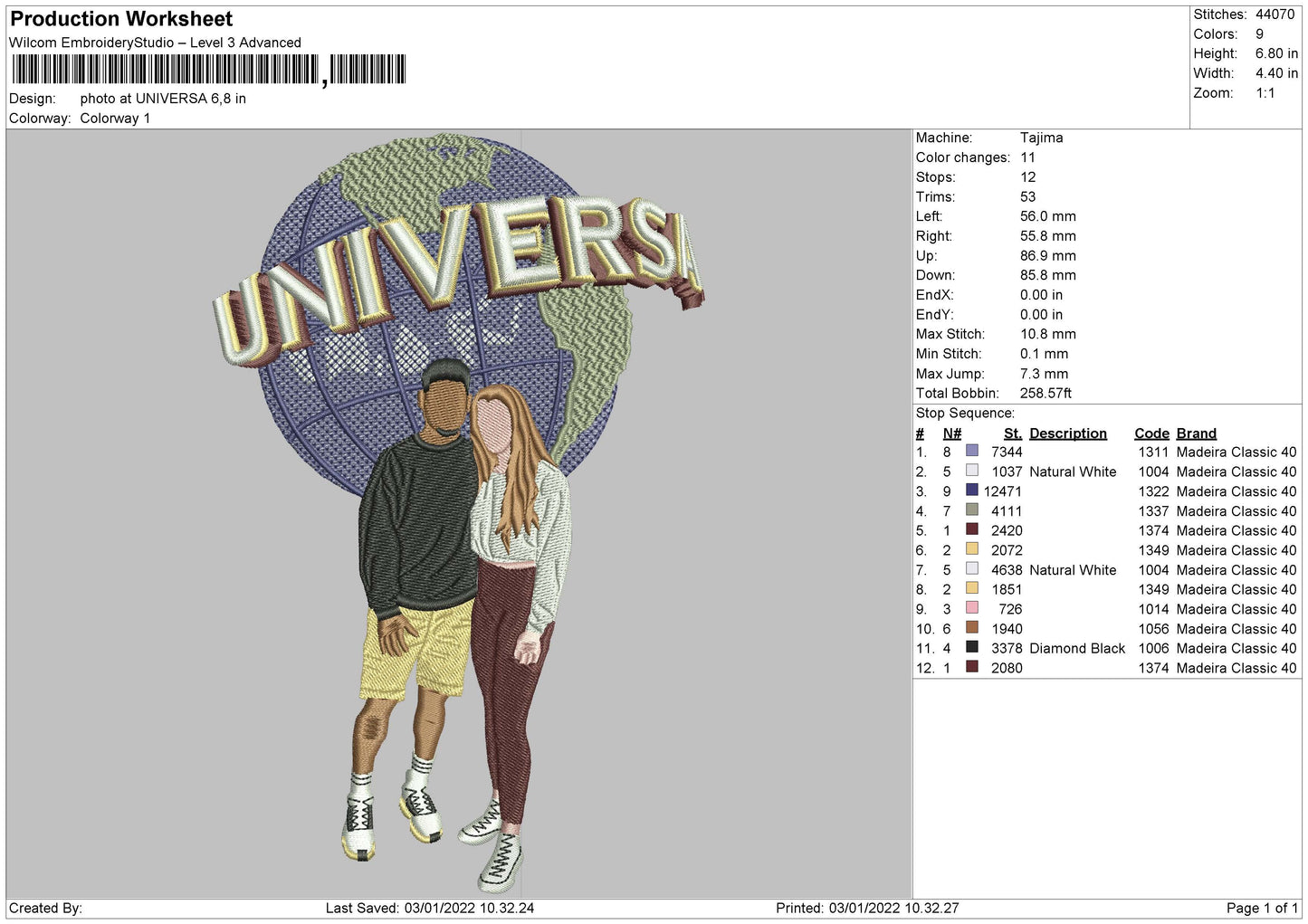Click the Trims value 53
1308x924 pixels.
(x=1028, y=197)
